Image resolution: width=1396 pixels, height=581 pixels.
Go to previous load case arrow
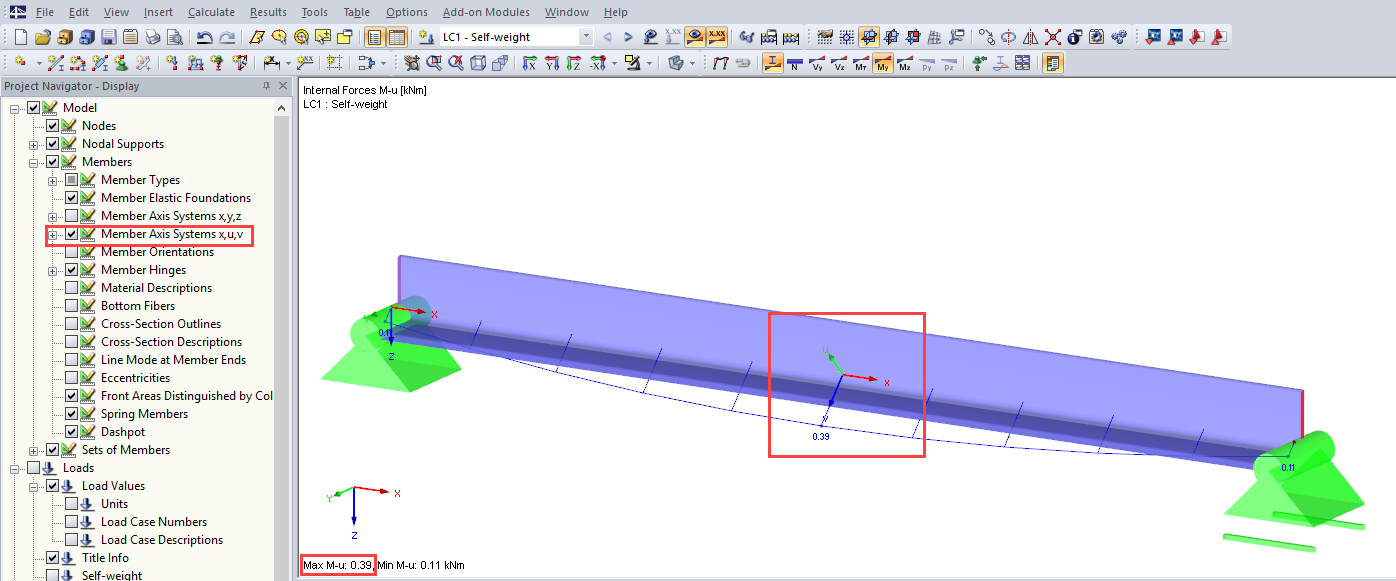(605, 37)
